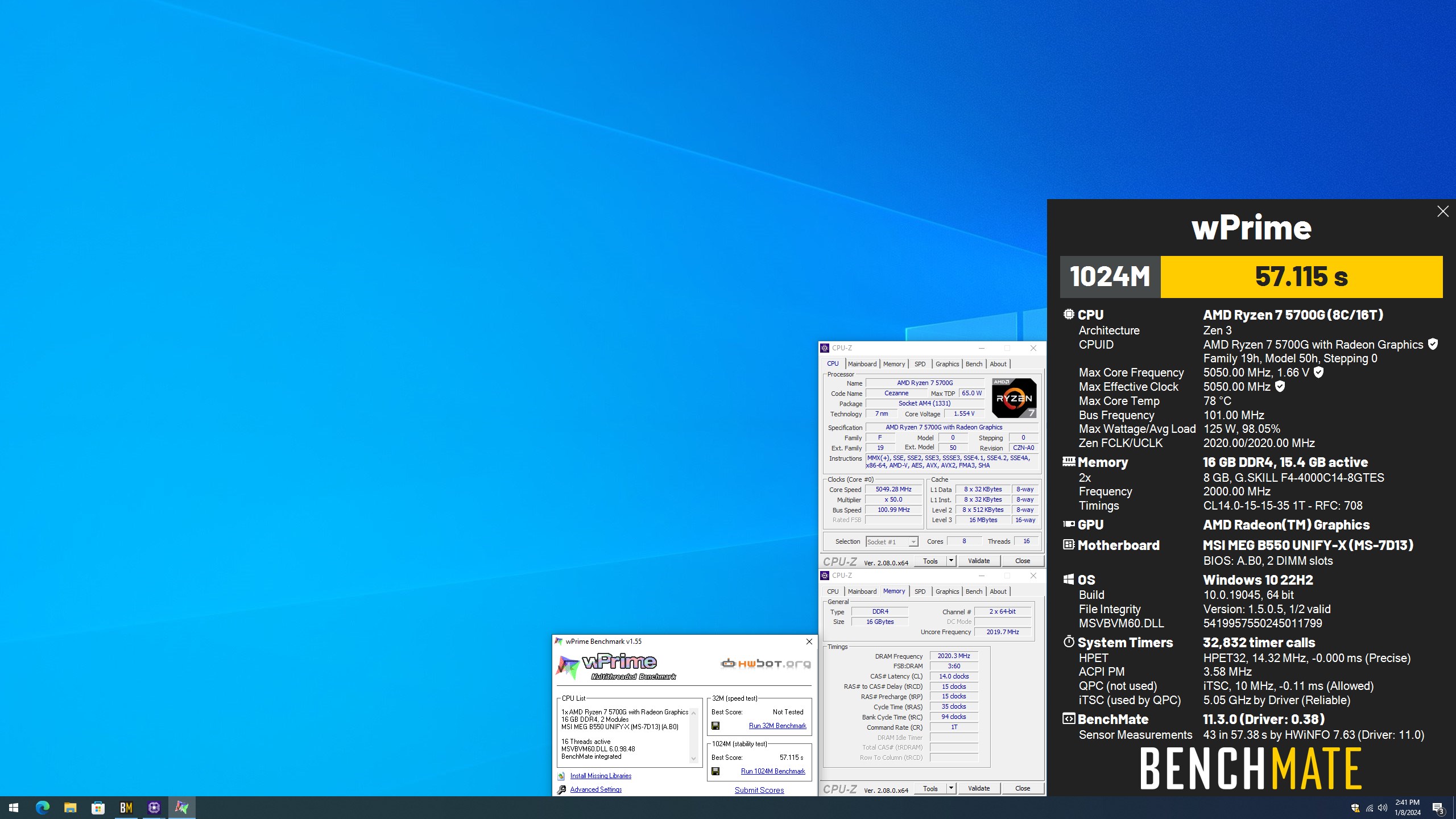Click the wPrime logo graphic
The width and height of the screenshot is (1456, 819).
[x=617, y=667]
